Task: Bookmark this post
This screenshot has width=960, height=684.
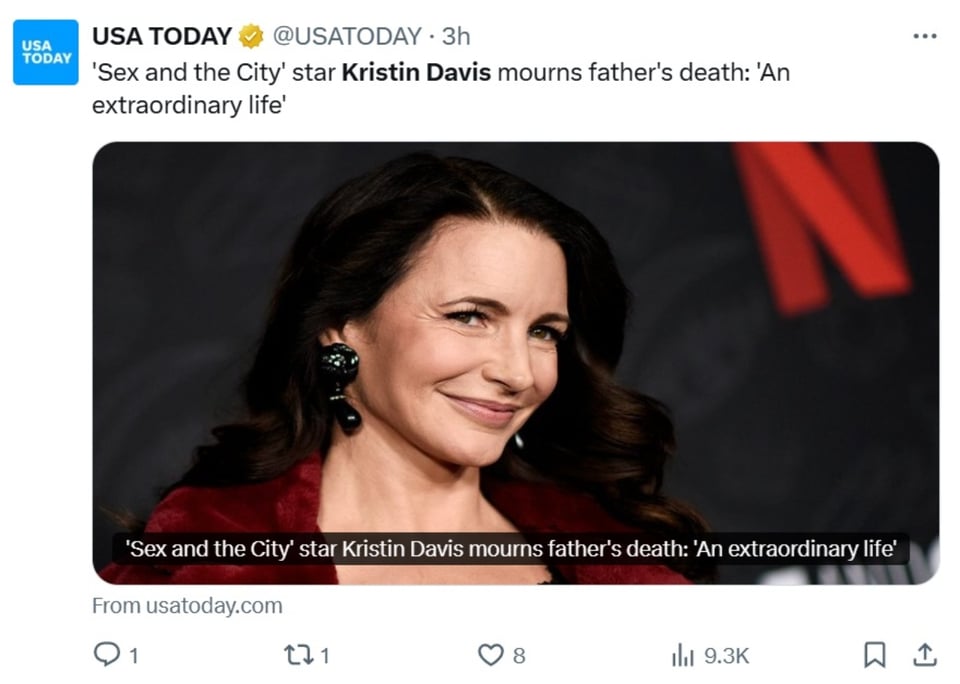Action: tap(874, 655)
